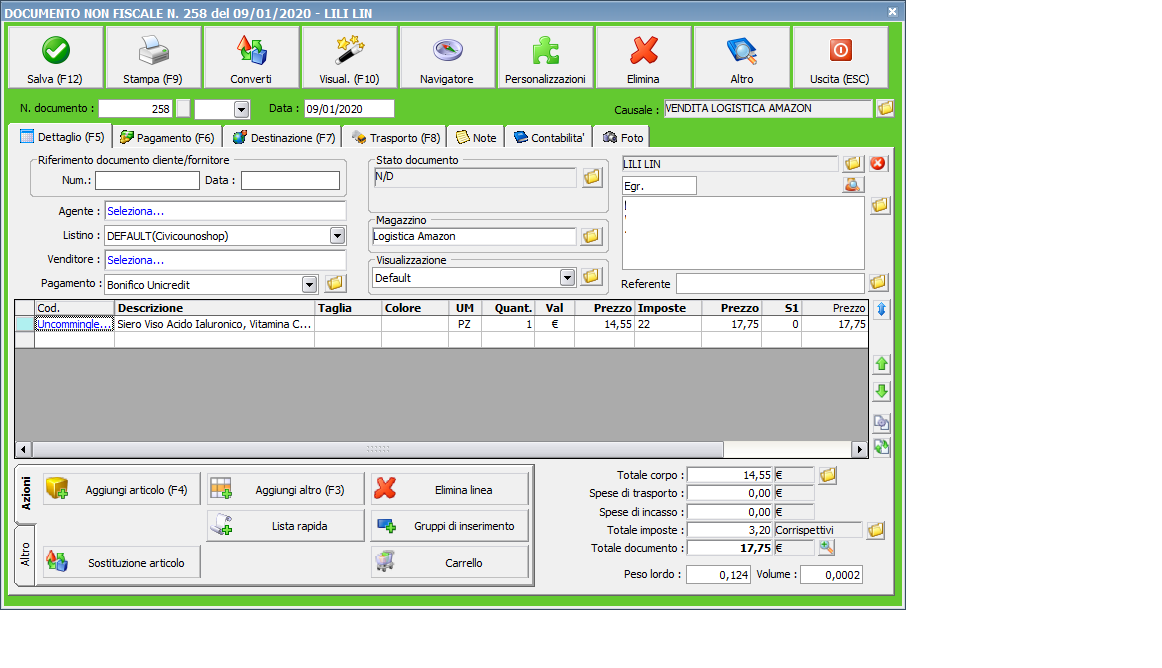Screen dimensions: 1162x668
Task: Open the Uncommingle... item code link
Action: (74, 324)
